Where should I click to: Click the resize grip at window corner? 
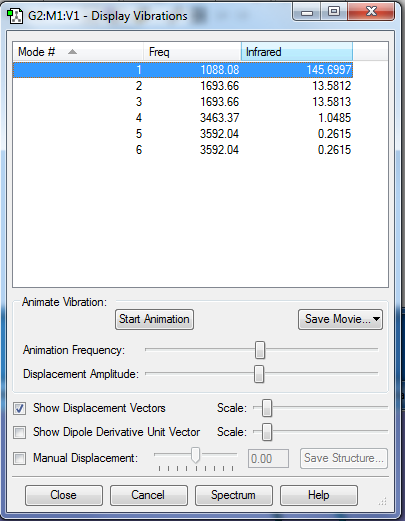(x=383, y=501)
